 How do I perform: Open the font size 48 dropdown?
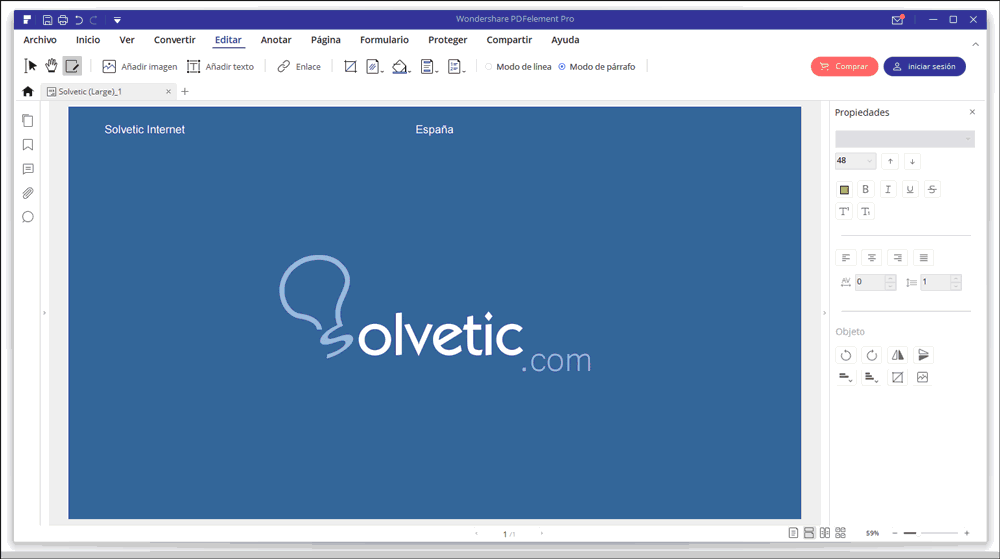855,161
